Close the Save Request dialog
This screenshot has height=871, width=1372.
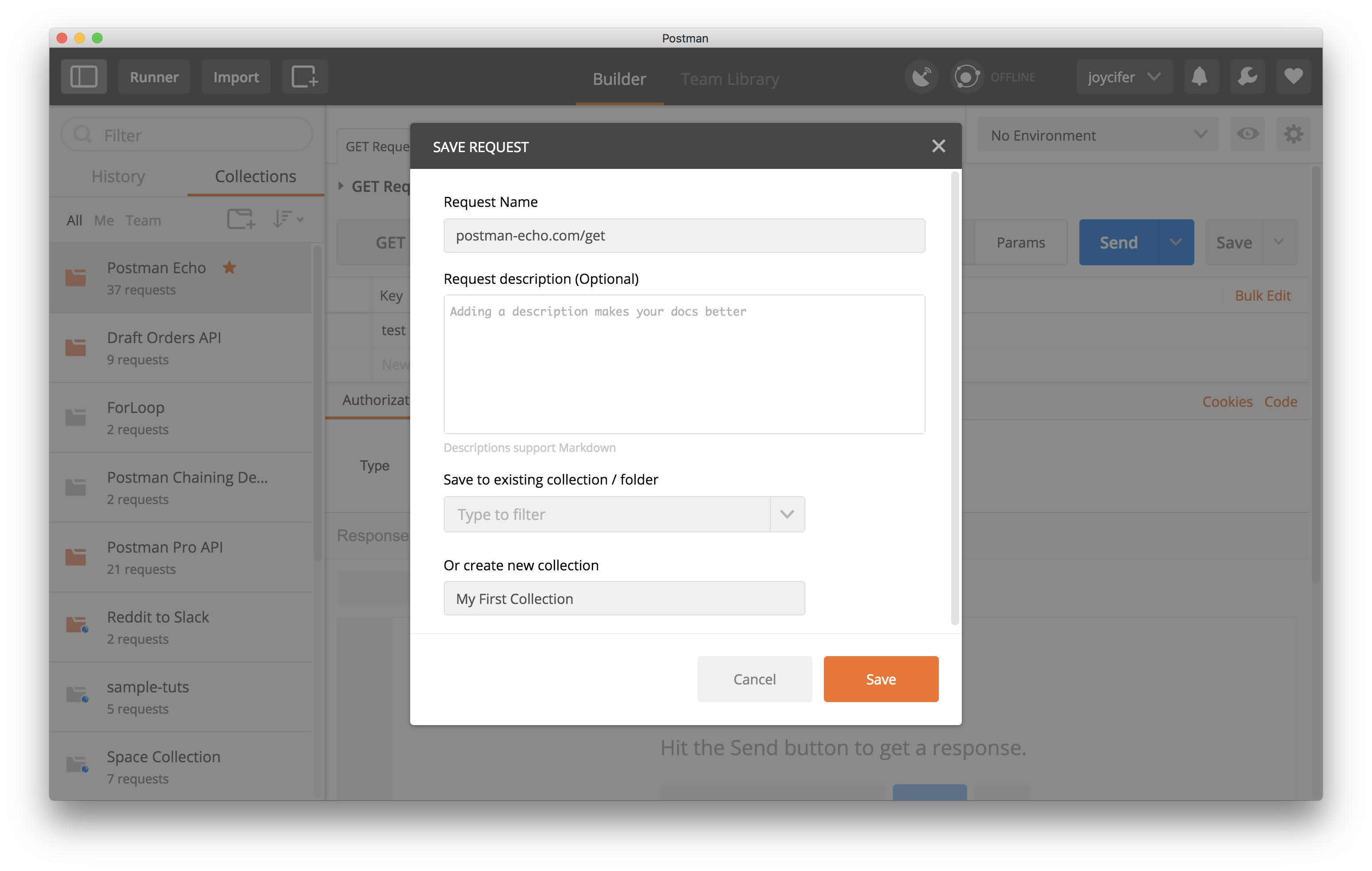(x=938, y=146)
